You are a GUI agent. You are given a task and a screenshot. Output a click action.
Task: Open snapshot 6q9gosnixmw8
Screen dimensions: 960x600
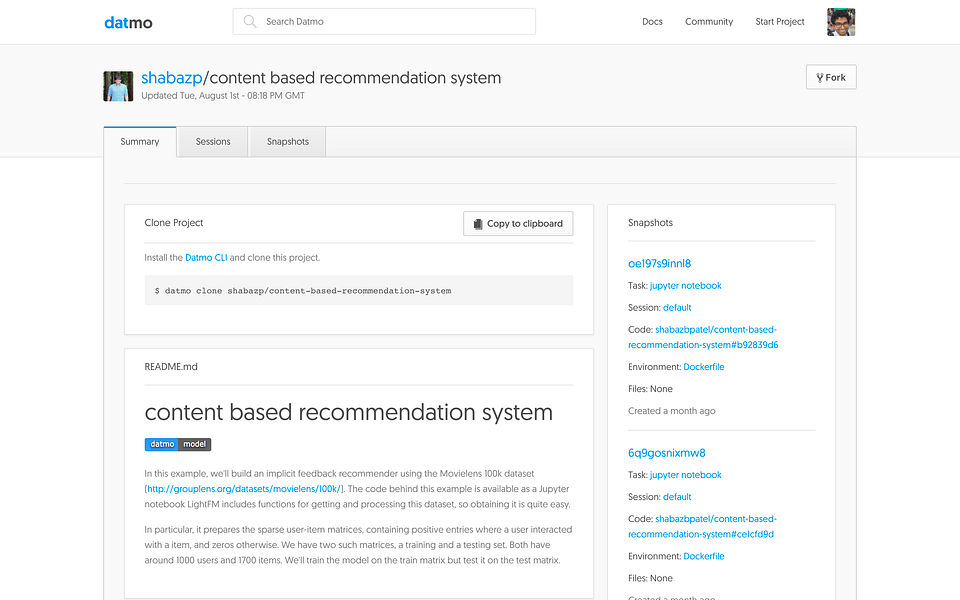[x=667, y=453]
